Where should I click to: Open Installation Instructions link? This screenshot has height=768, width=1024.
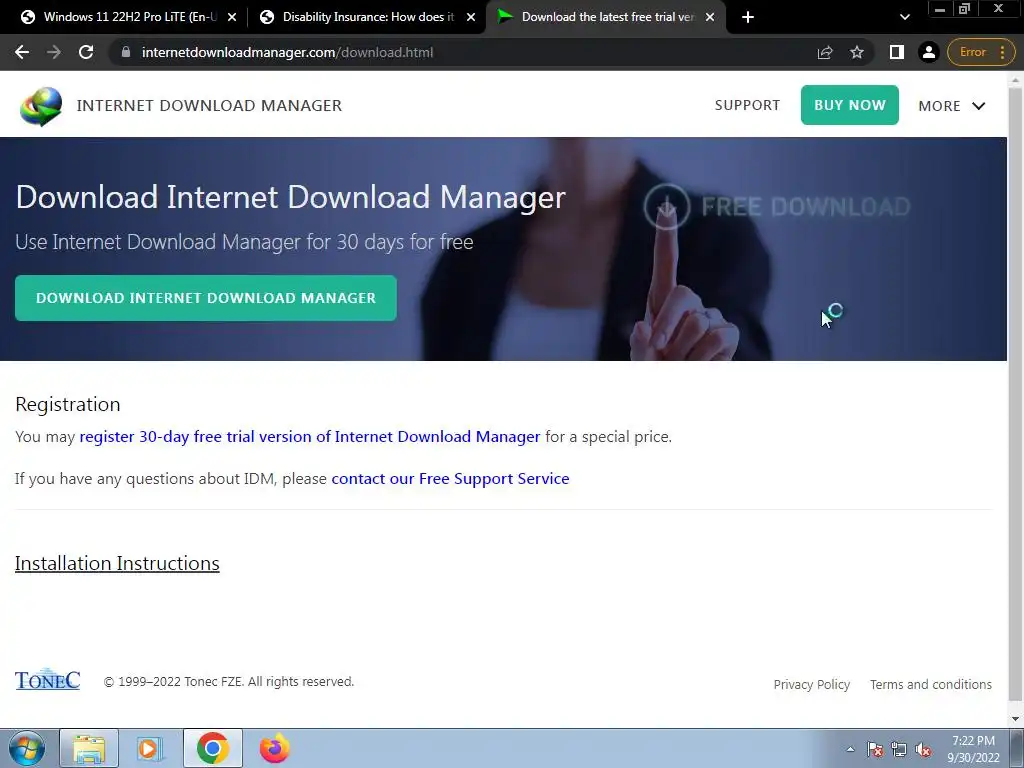[x=117, y=563]
